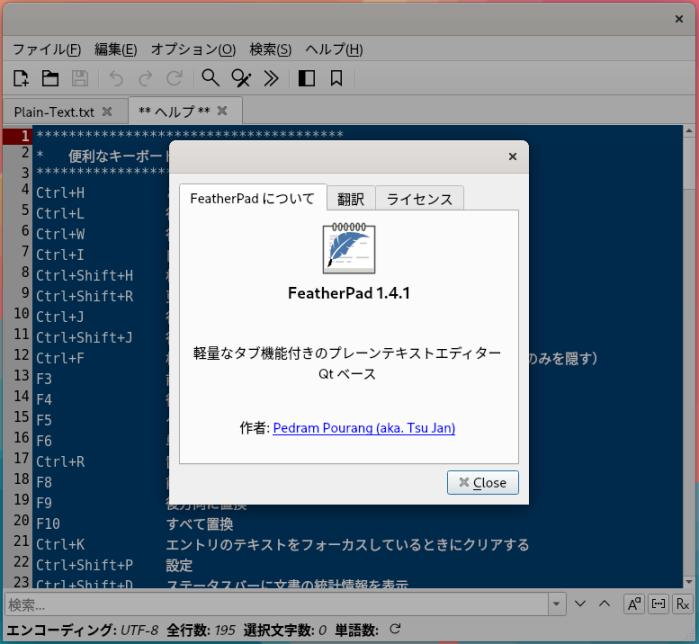This screenshot has width=699, height=644.
Task: Click the Save floppy disk icon
Action: coord(80,78)
